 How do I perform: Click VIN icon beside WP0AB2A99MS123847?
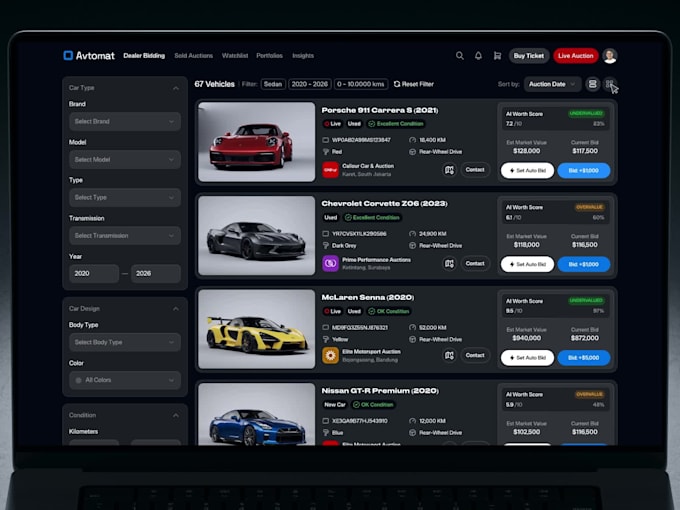pyautogui.click(x=326, y=140)
